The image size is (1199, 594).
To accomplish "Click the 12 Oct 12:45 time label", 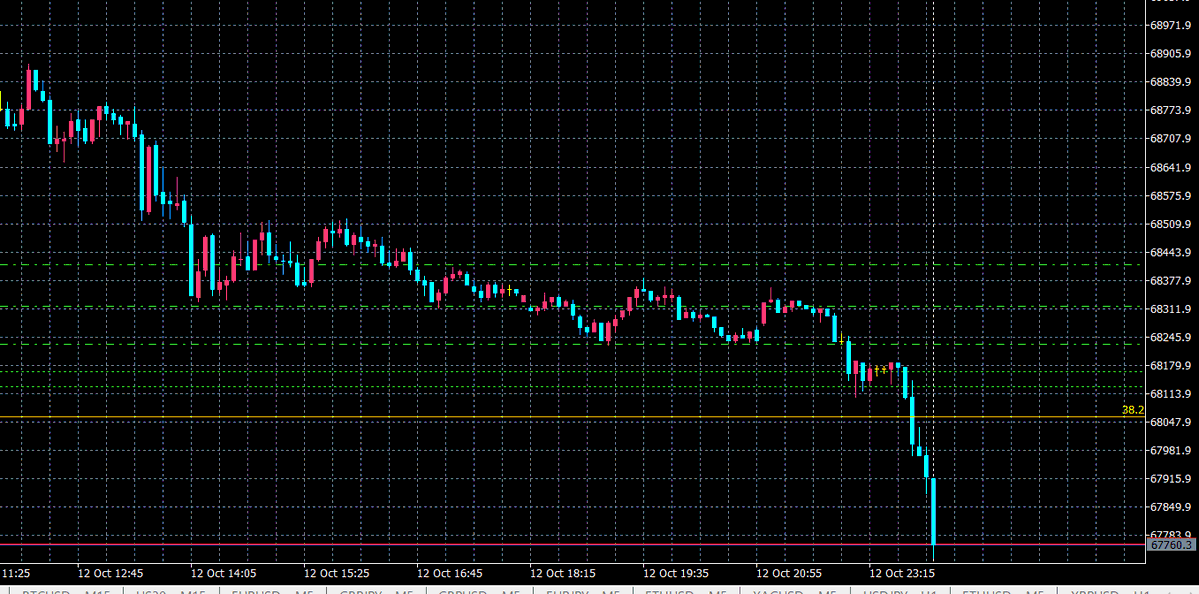I will tap(109, 573).
